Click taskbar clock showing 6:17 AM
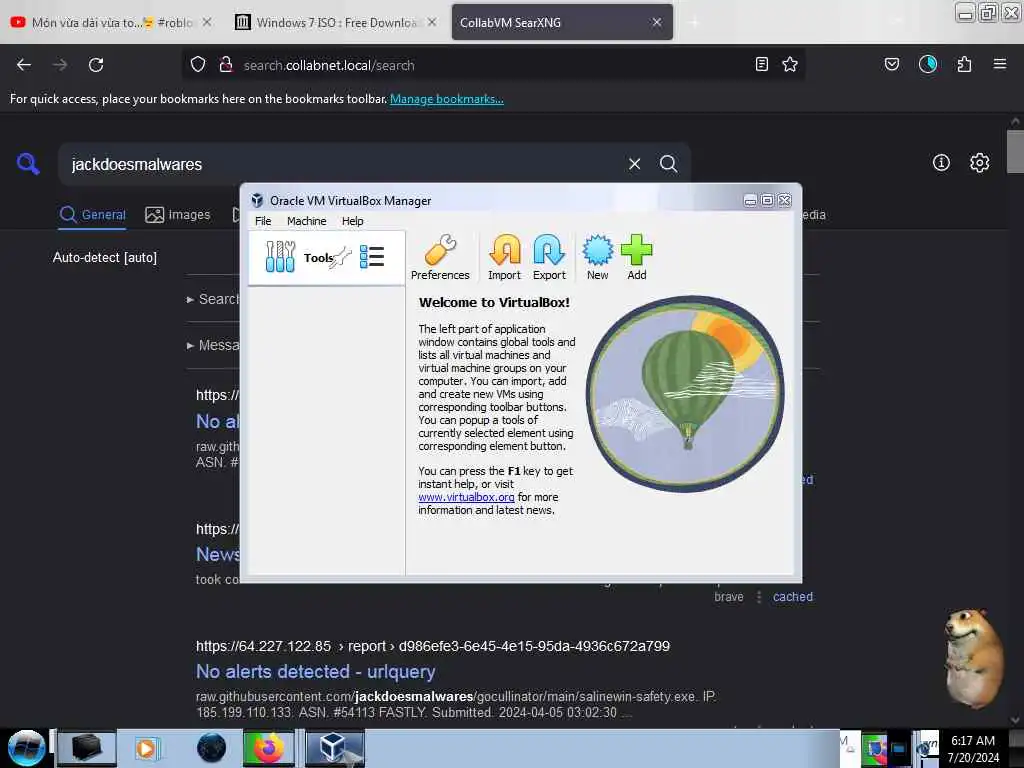 pos(973,748)
